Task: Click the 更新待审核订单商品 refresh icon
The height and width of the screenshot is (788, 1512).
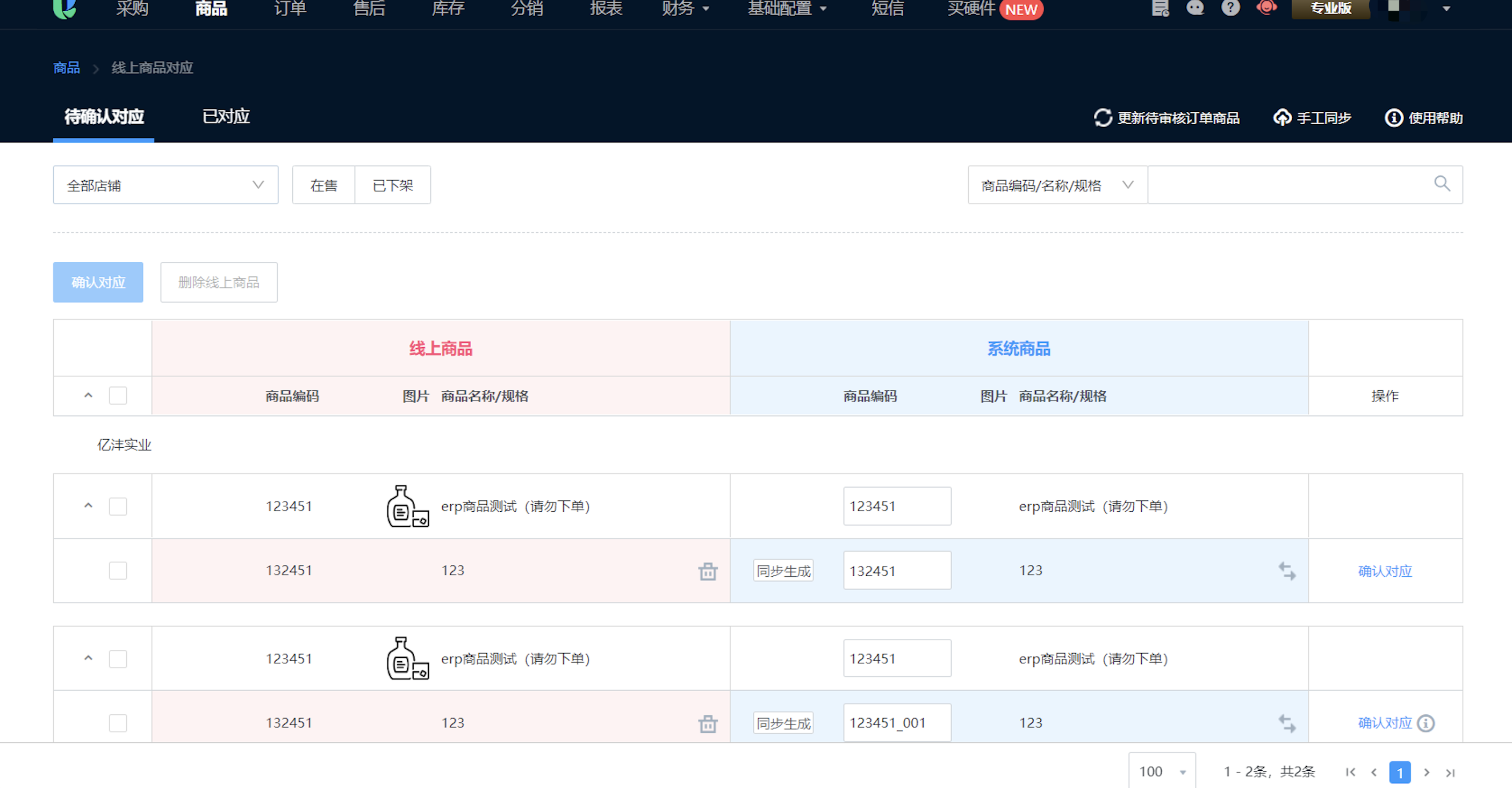Action: 1103,117
